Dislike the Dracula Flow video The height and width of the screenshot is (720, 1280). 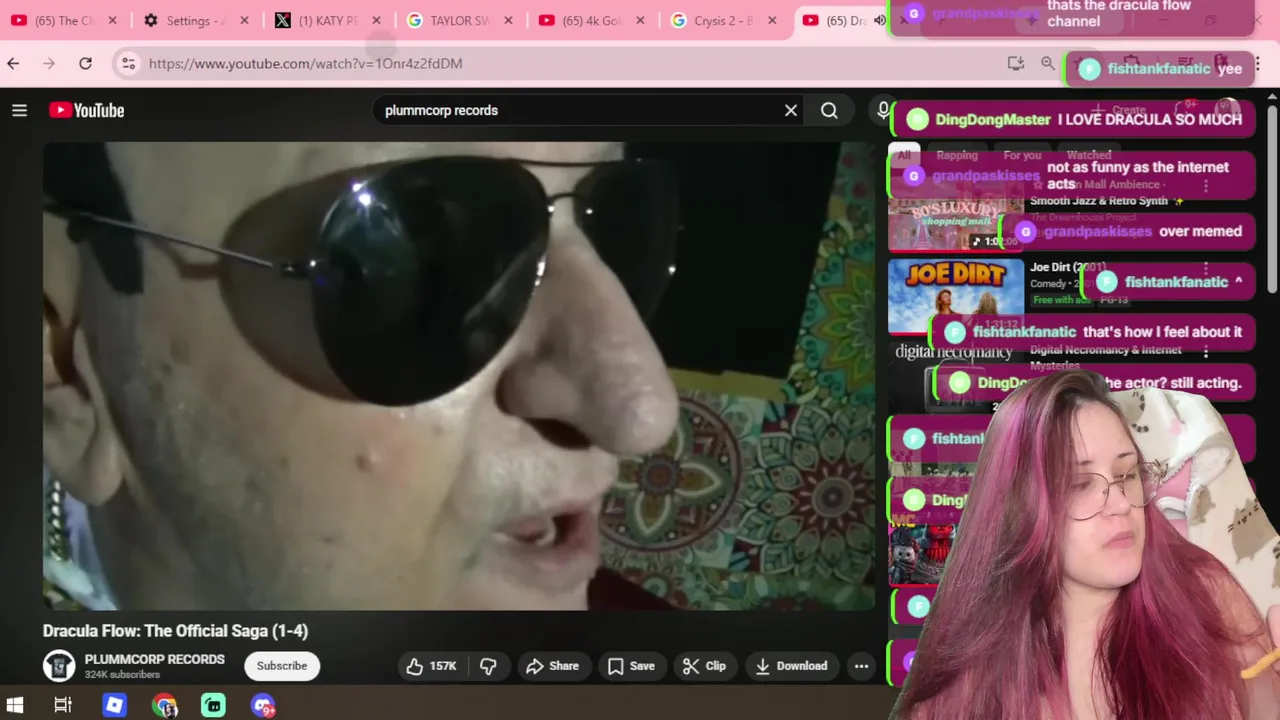click(x=488, y=666)
